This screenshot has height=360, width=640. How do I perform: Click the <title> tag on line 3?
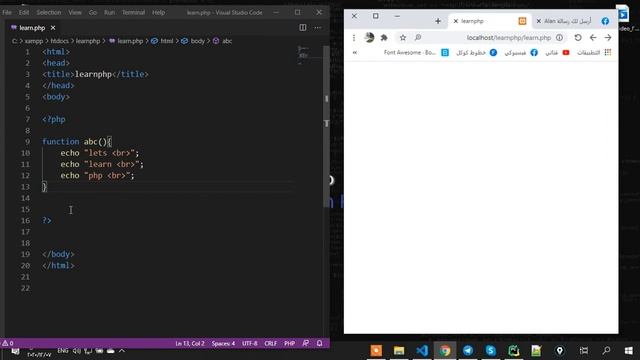coord(58,74)
